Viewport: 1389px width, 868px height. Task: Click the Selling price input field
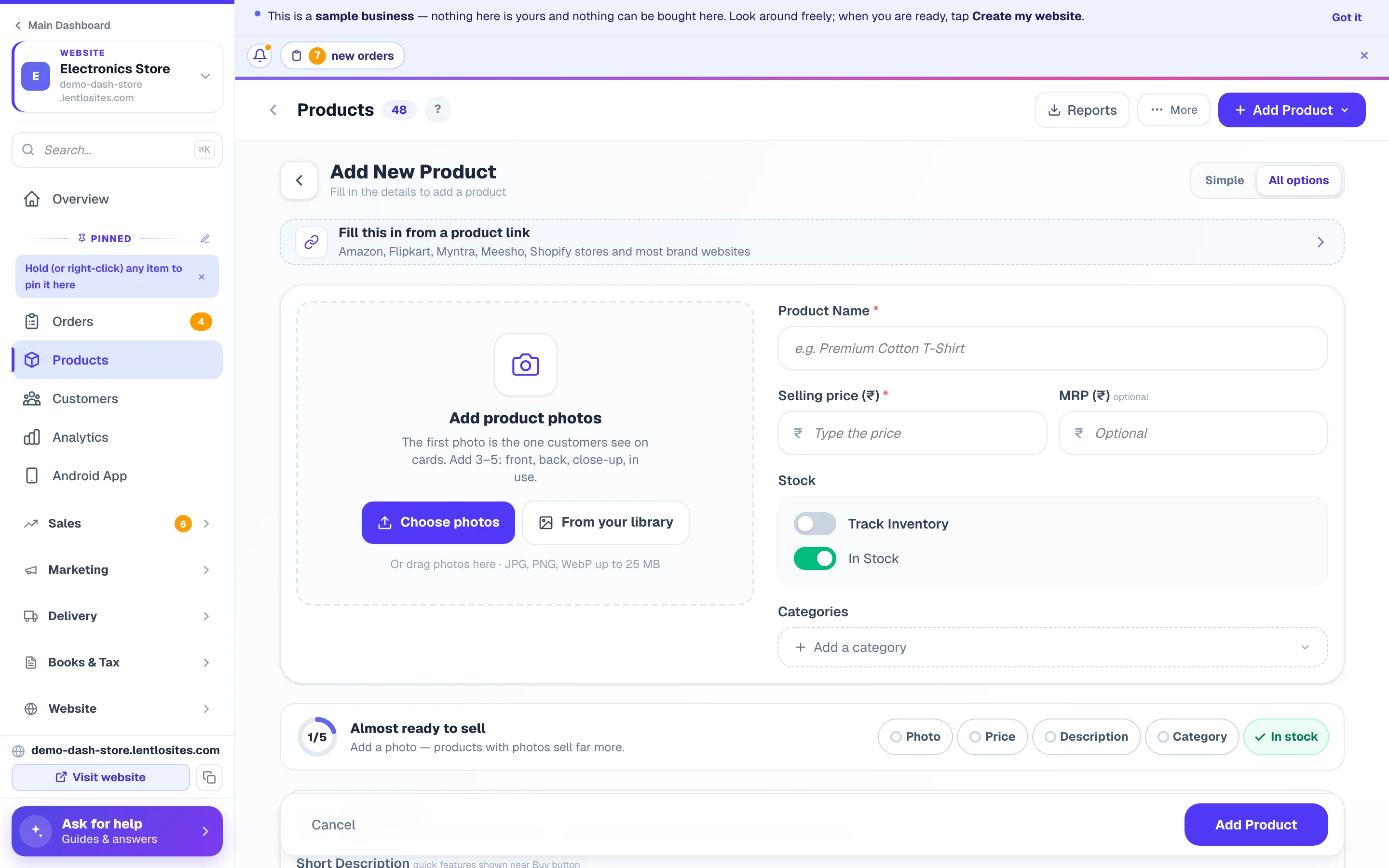pyautogui.click(x=912, y=434)
